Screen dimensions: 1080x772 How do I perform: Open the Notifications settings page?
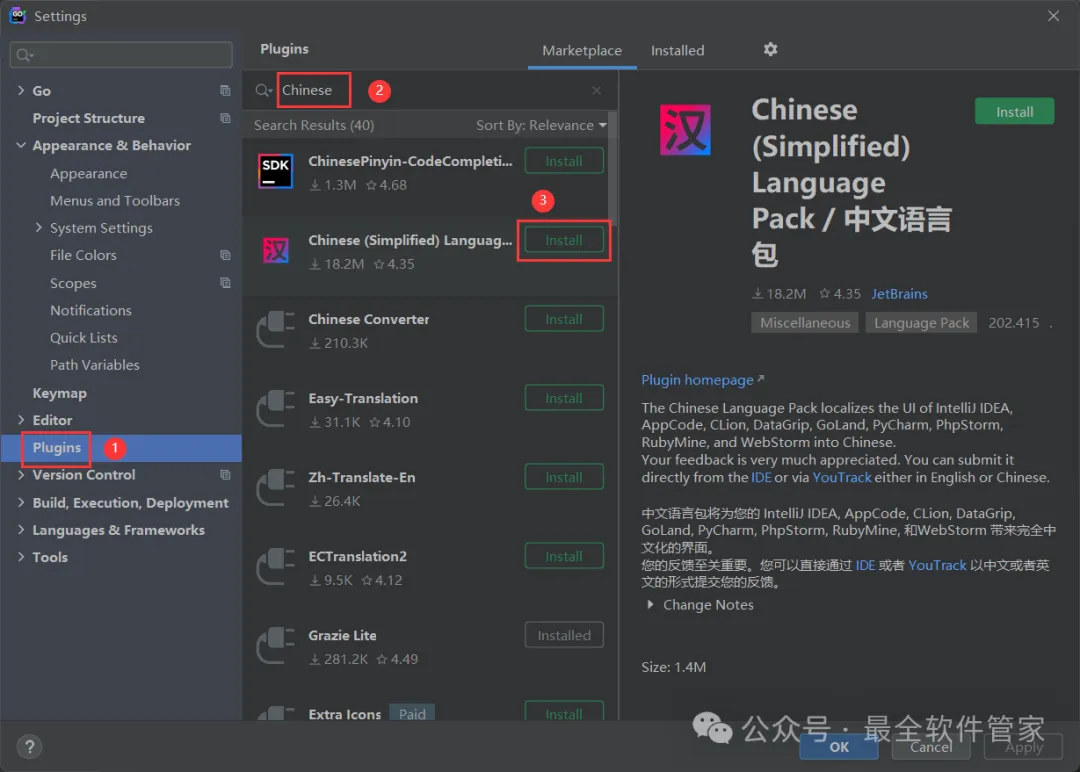tap(91, 310)
